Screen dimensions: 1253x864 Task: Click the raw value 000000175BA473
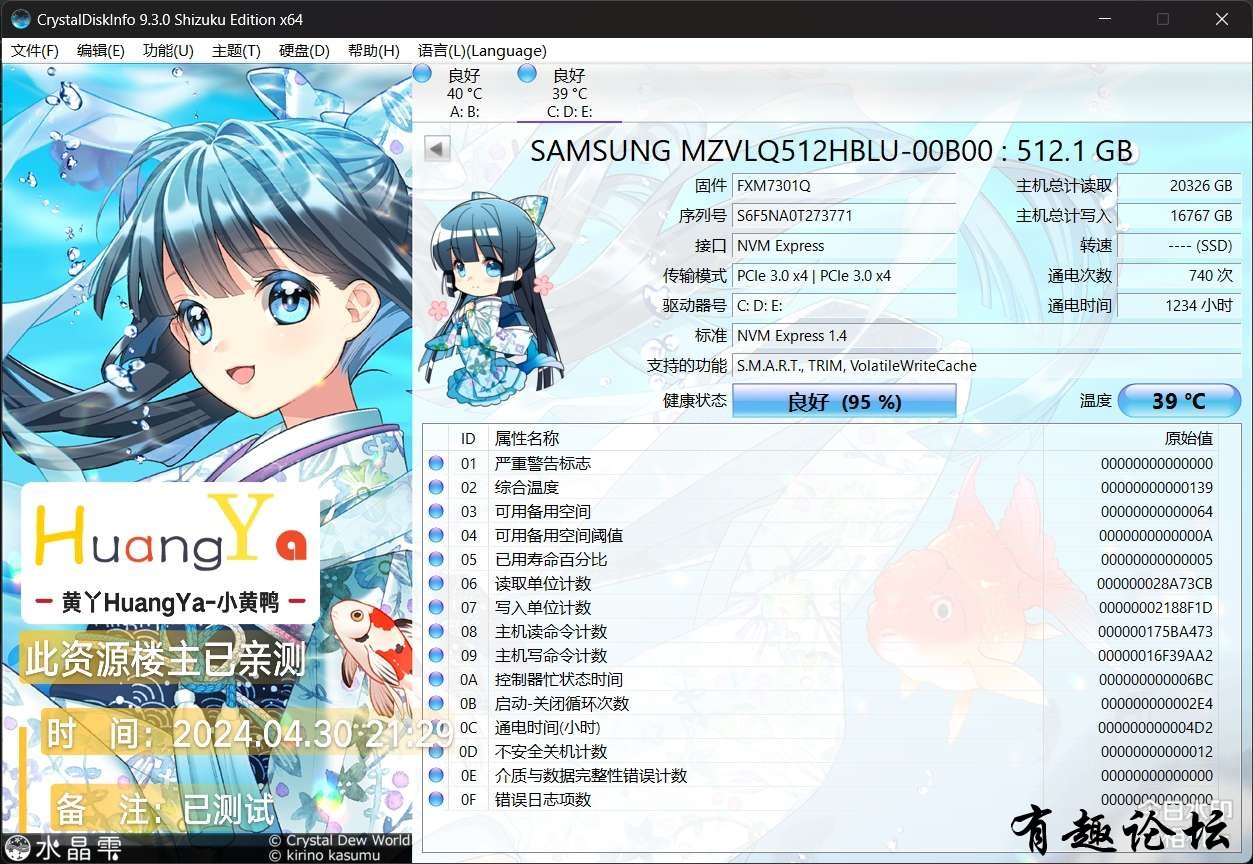pos(1155,631)
